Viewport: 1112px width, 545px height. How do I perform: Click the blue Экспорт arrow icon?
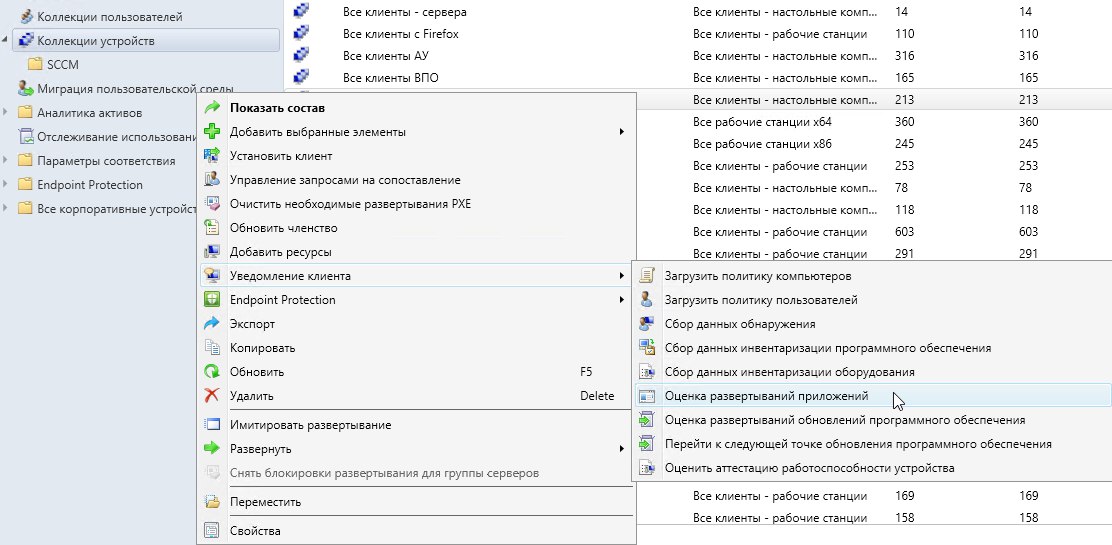tap(212, 324)
